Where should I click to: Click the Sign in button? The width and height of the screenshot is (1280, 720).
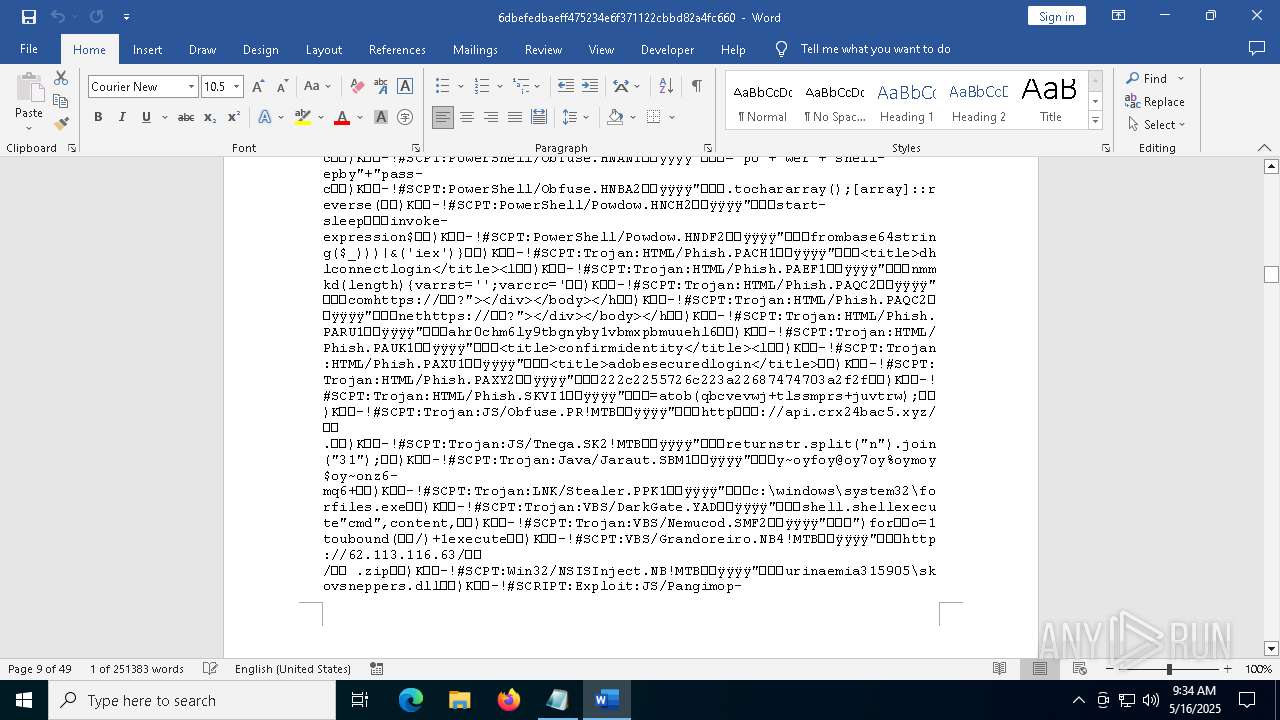pos(1056,16)
